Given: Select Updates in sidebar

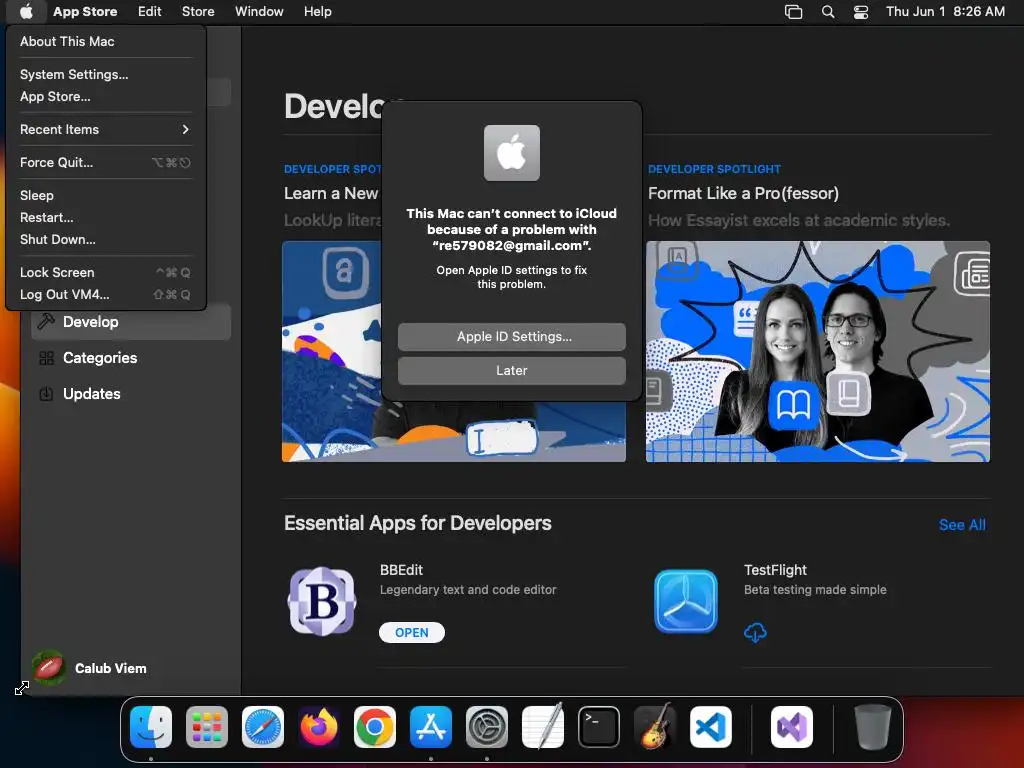Looking at the screenshot, I should pos(131,394).
